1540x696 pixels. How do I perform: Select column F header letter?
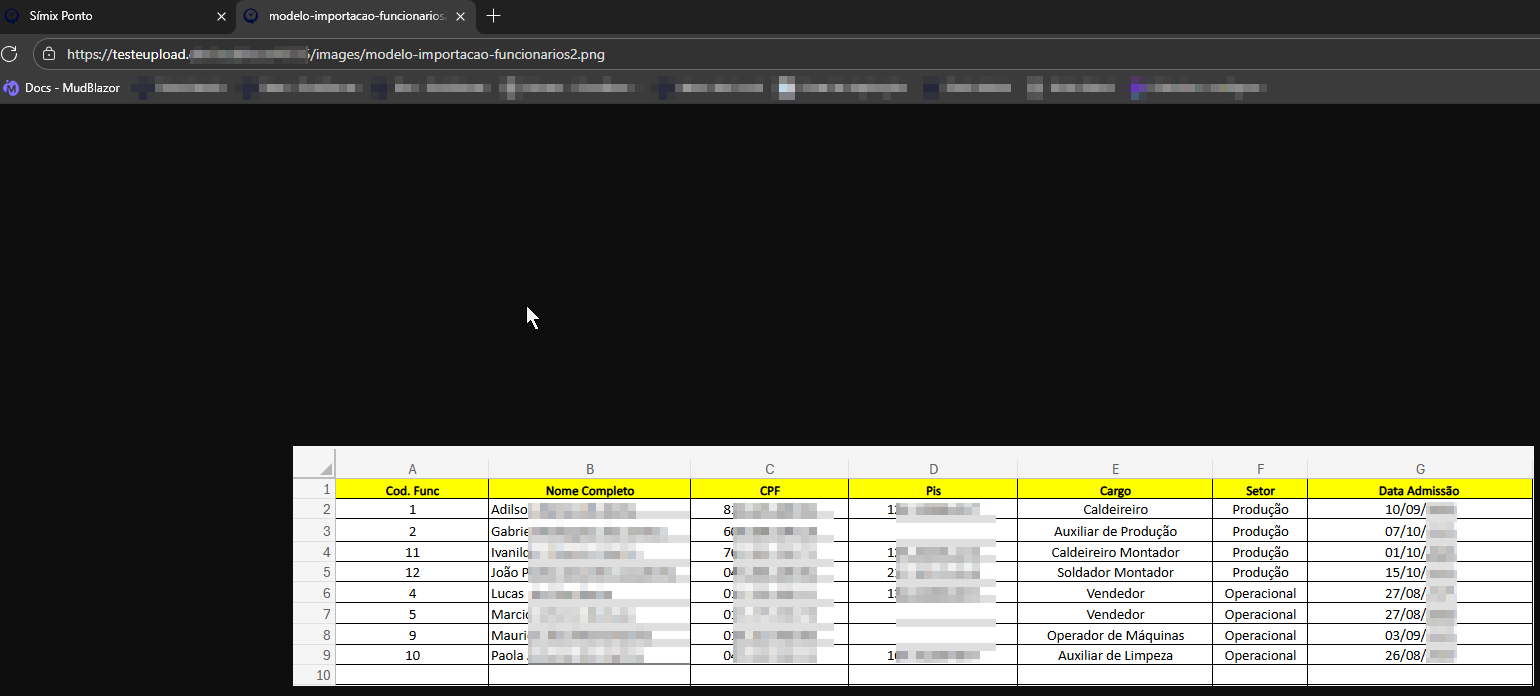1260,469
